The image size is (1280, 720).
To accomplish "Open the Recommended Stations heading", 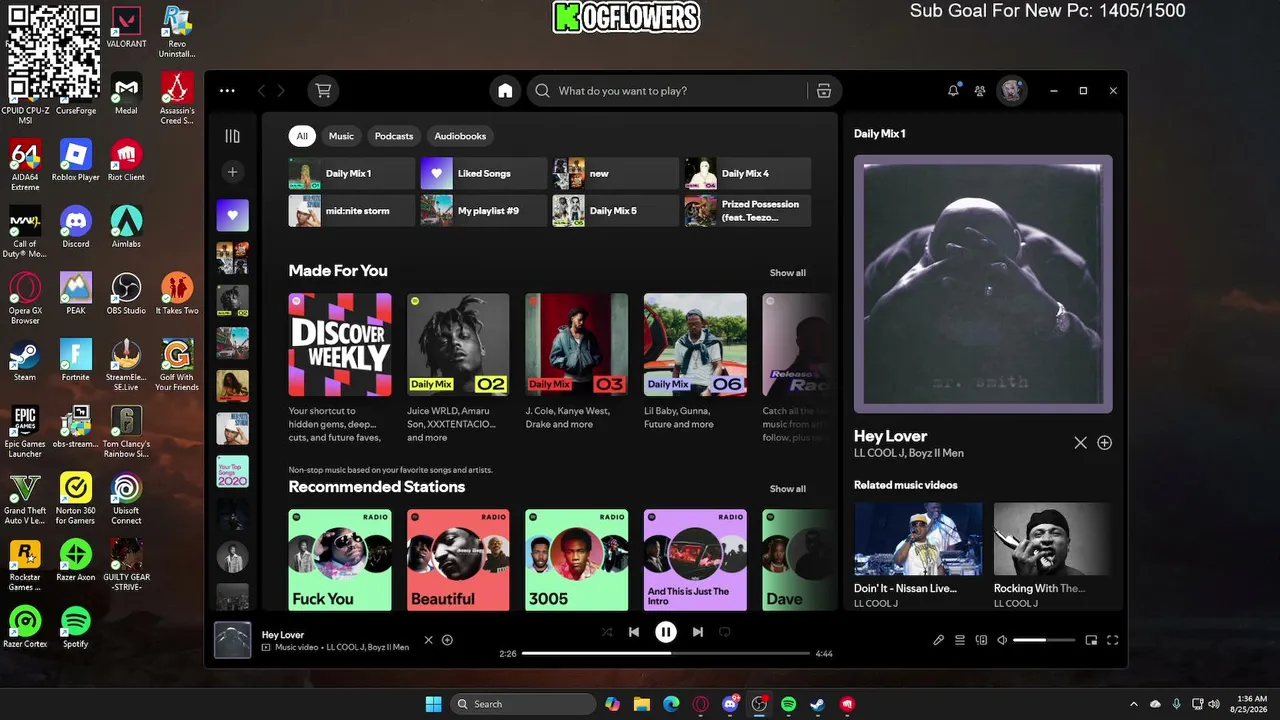I will [377, 487].
